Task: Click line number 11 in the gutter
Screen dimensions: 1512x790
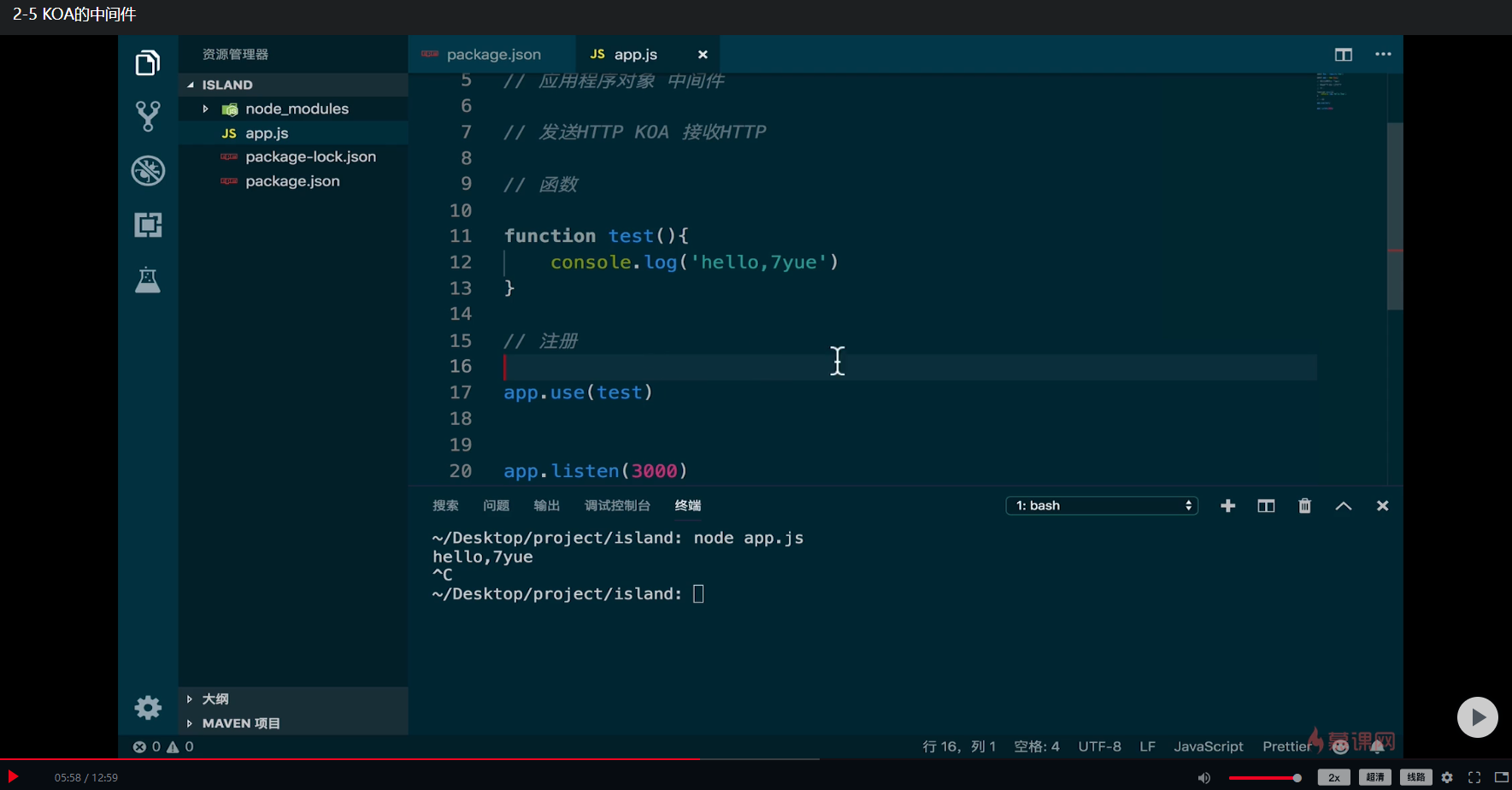Action: (461, 236)
